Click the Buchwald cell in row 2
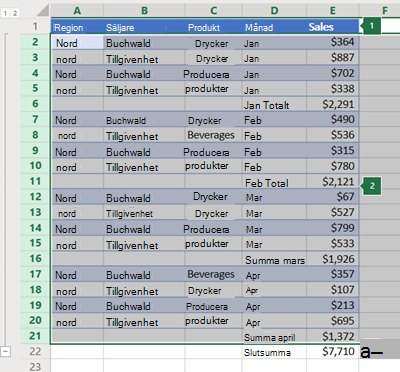 click(144, 43)
